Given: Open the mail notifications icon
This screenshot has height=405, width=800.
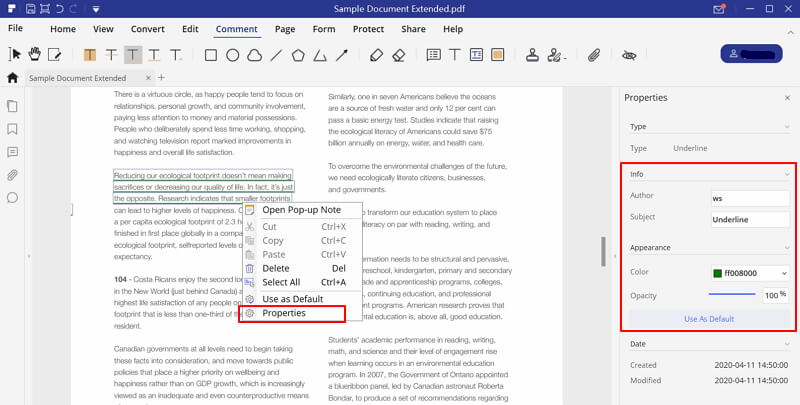Looking at the screenshot, I should coord(719,9).
